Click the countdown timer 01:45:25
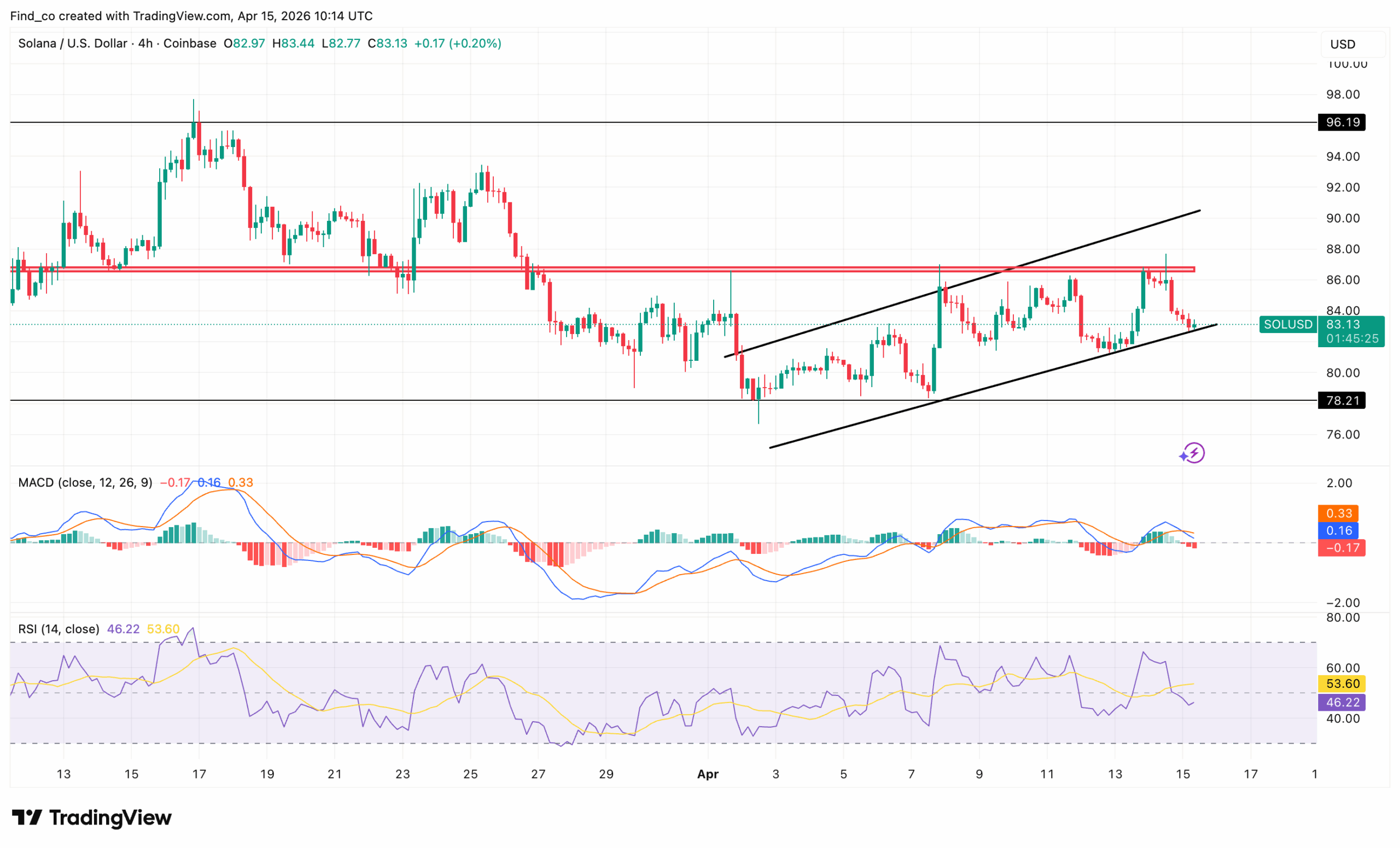This screenshot has height=848, width=1400. tap(1352, 338)
